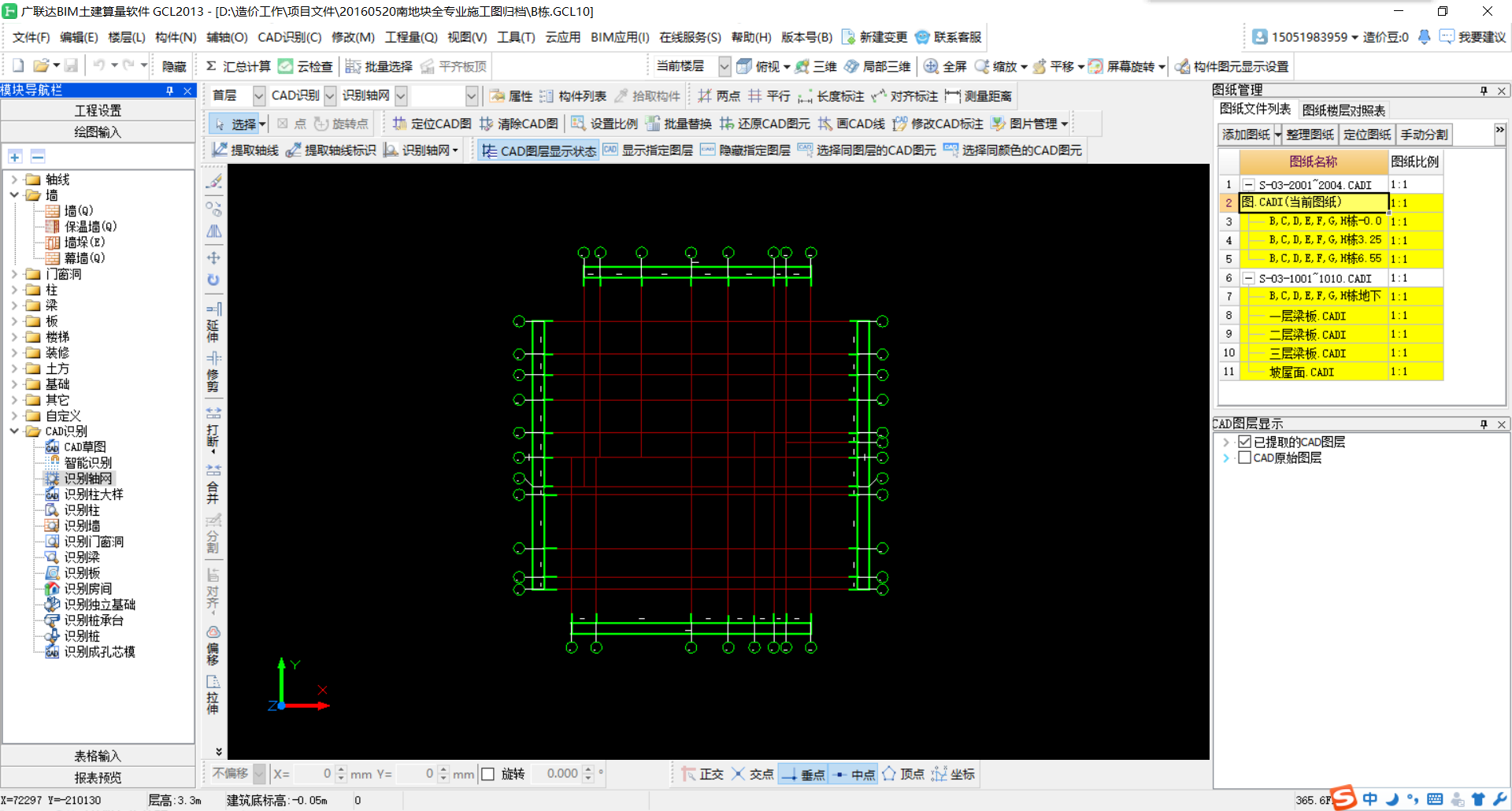Toggle 垂点 perpendicular snap
The width and height of the screenshot is (1512, 811).
point(803,774)
